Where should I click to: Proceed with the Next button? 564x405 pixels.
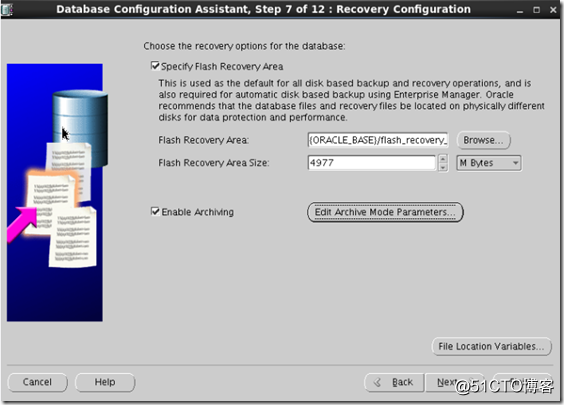455,382
